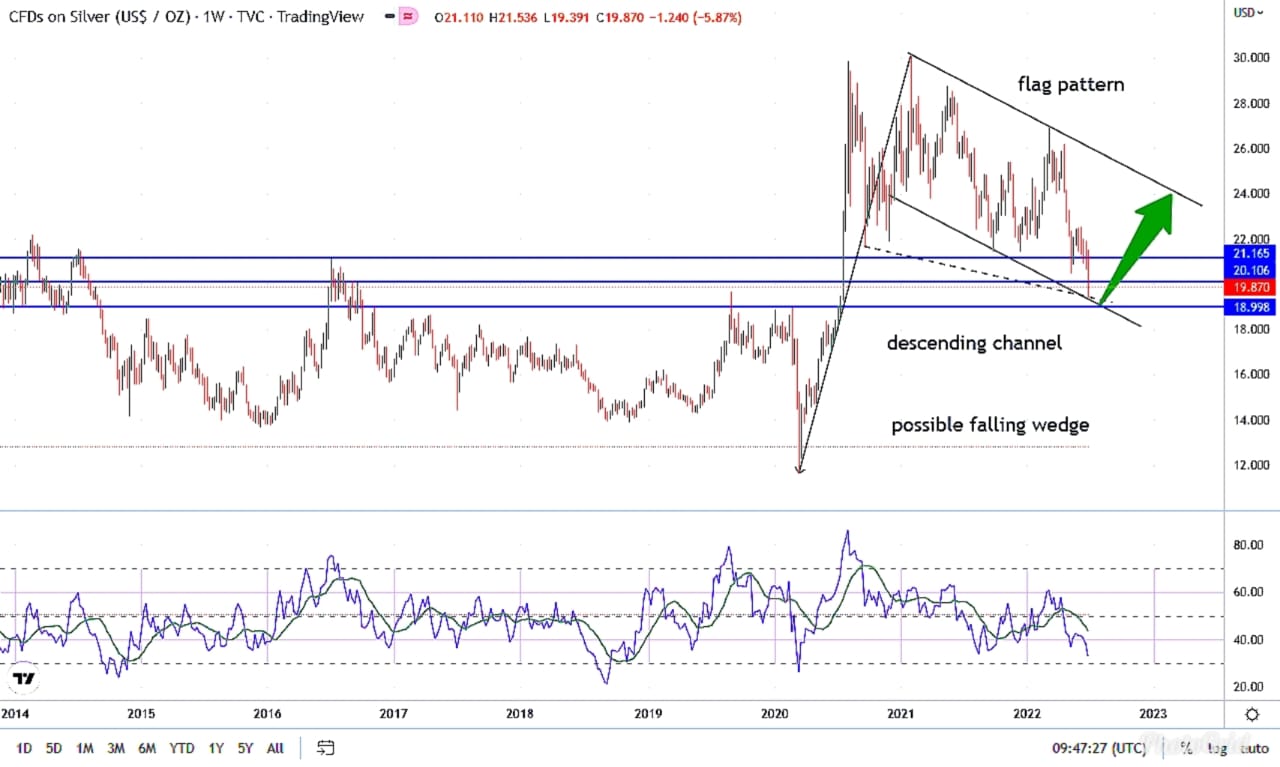
Task: Click the red 19.870 current price label
Action: click(1249, 288)
